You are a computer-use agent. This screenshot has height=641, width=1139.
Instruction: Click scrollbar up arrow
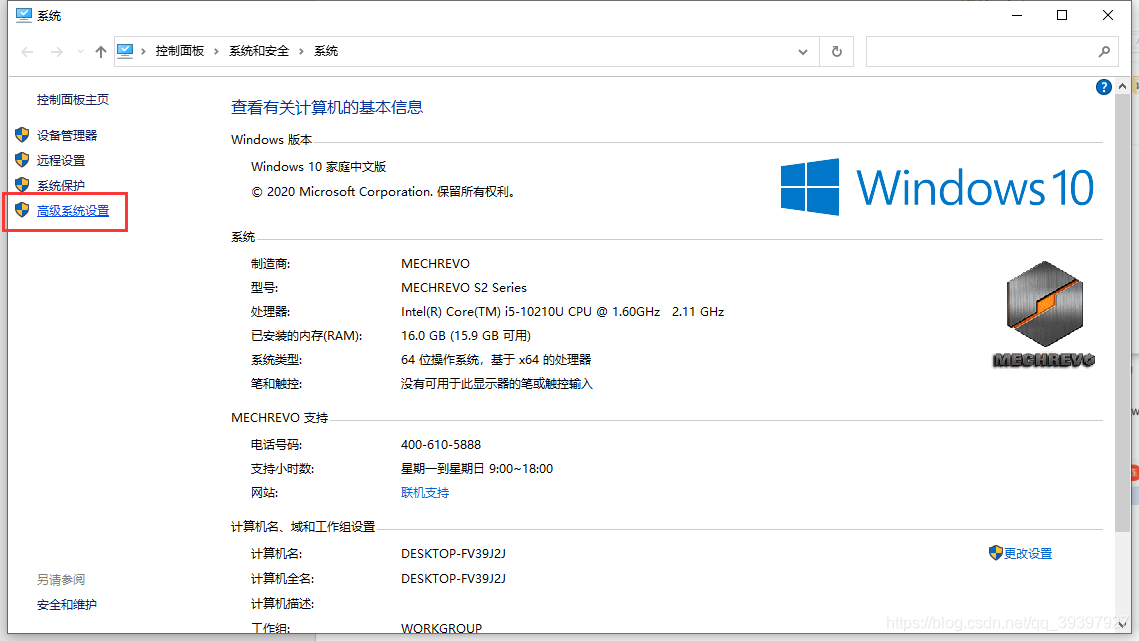(1122, 86)
